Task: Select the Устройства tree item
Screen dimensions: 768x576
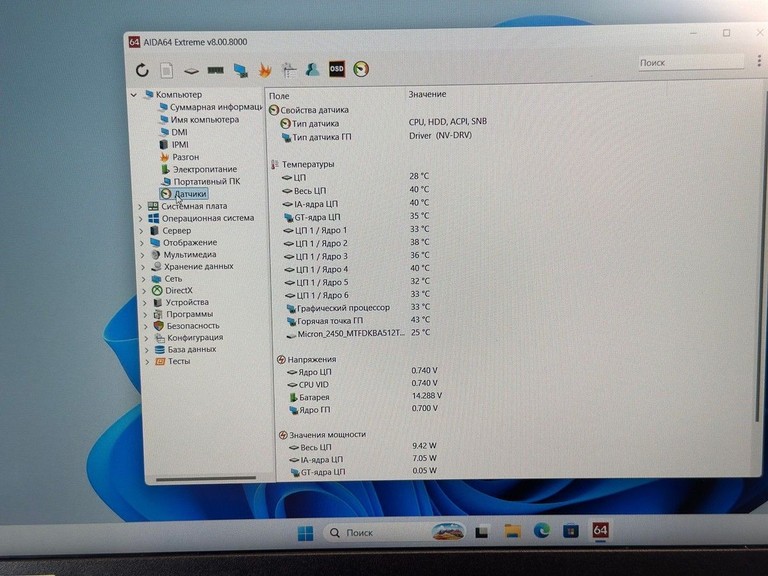Action: (x=181, y=303)
